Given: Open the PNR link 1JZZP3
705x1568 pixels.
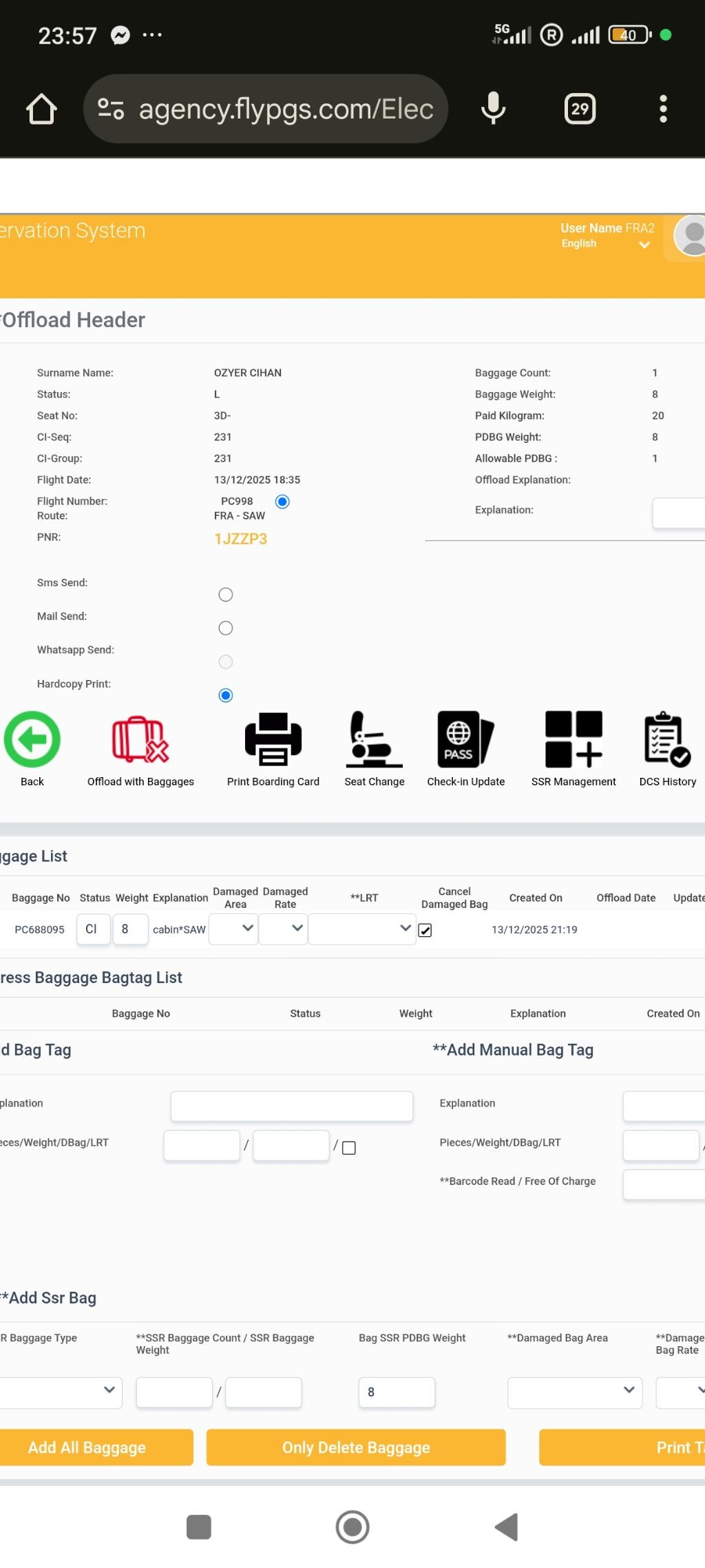Looking at the screenshot, I should pos(240,539).
